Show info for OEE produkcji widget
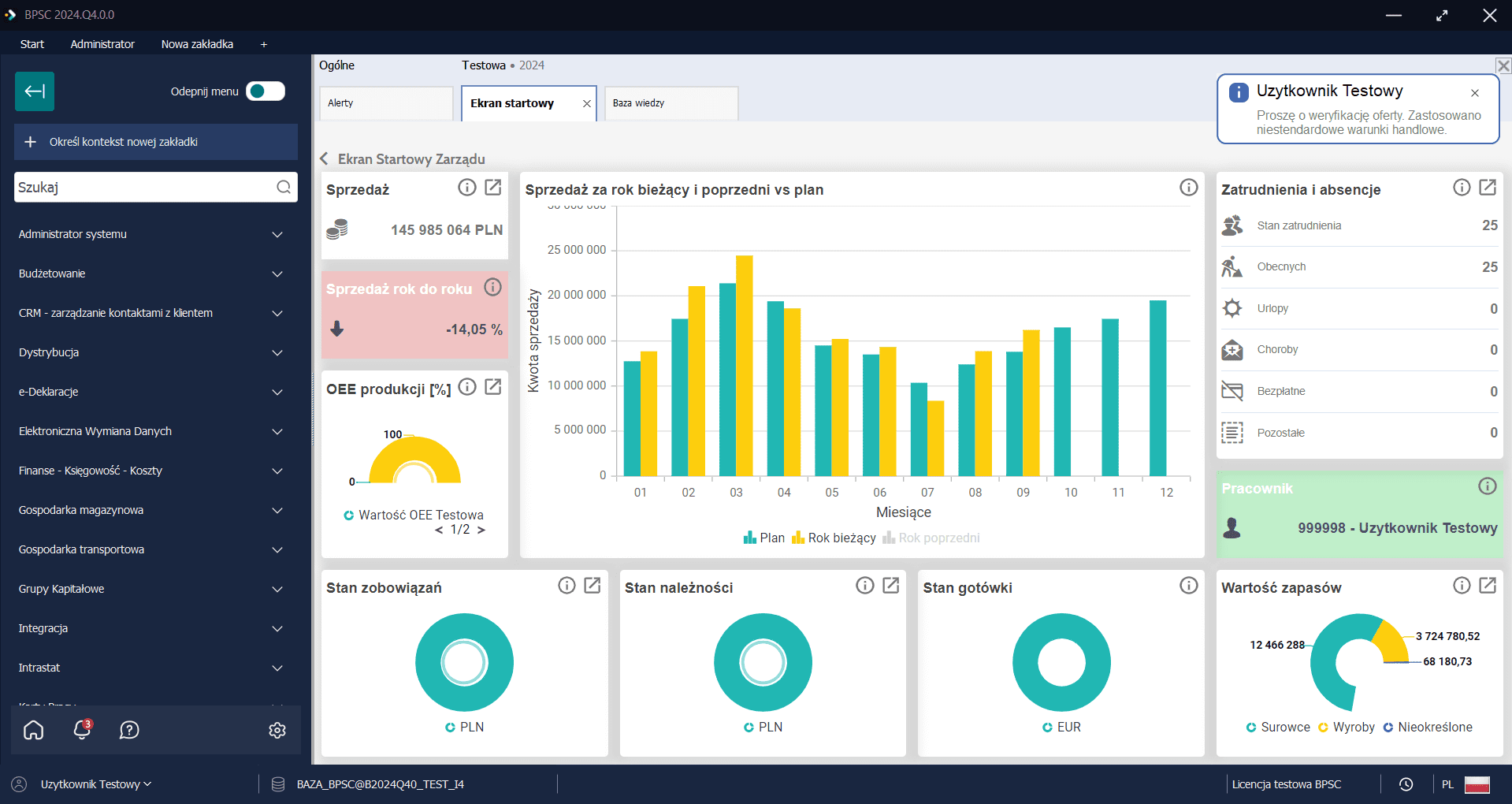Image resolution: width=1512 pixels, height=804 pixels. 467,387
